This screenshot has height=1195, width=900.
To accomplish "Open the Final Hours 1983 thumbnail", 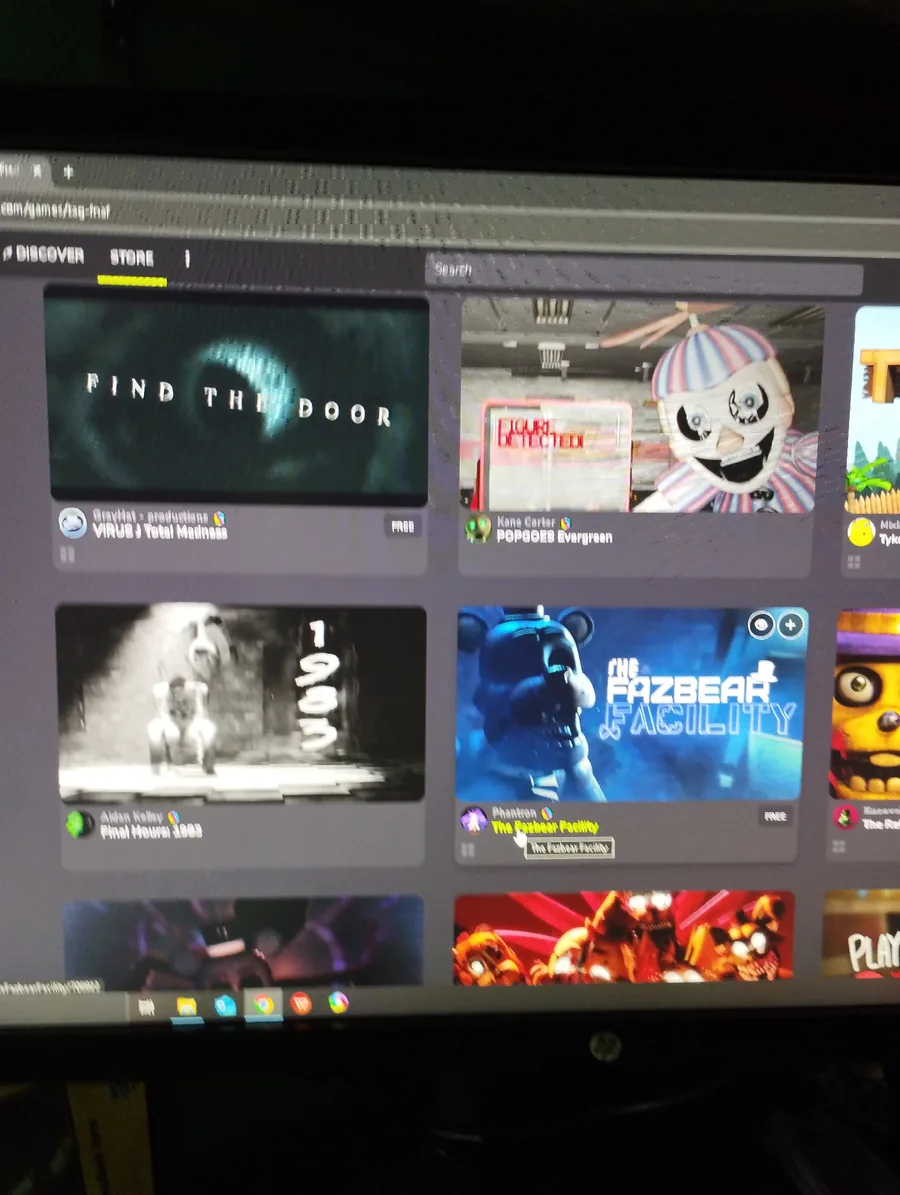I will point(241,703).
